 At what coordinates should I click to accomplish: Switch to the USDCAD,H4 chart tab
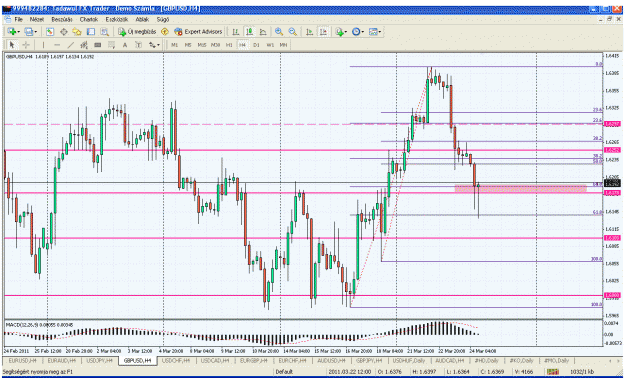[x=216, y=360]
